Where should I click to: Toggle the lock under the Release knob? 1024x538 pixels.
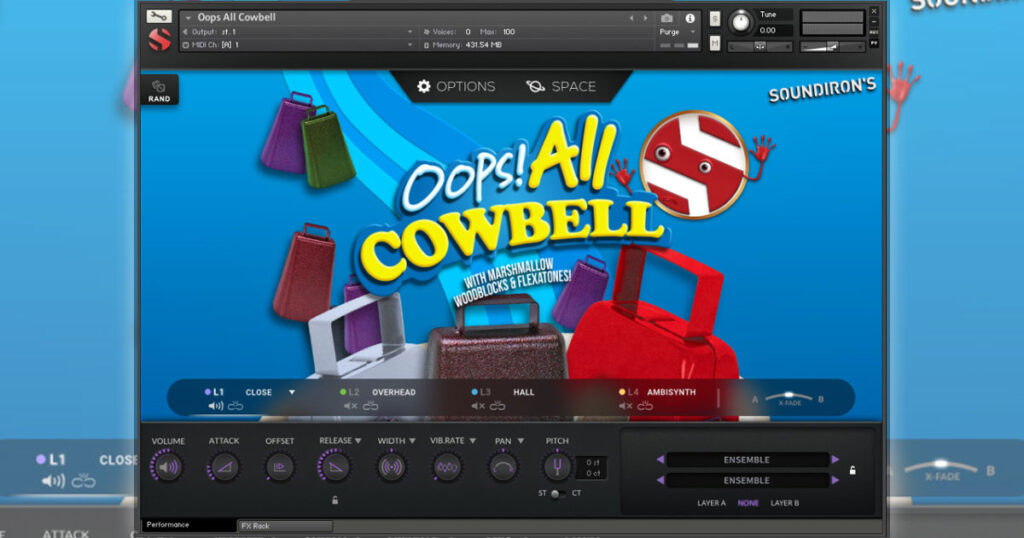pyautogui.click(x=335, y=501)
